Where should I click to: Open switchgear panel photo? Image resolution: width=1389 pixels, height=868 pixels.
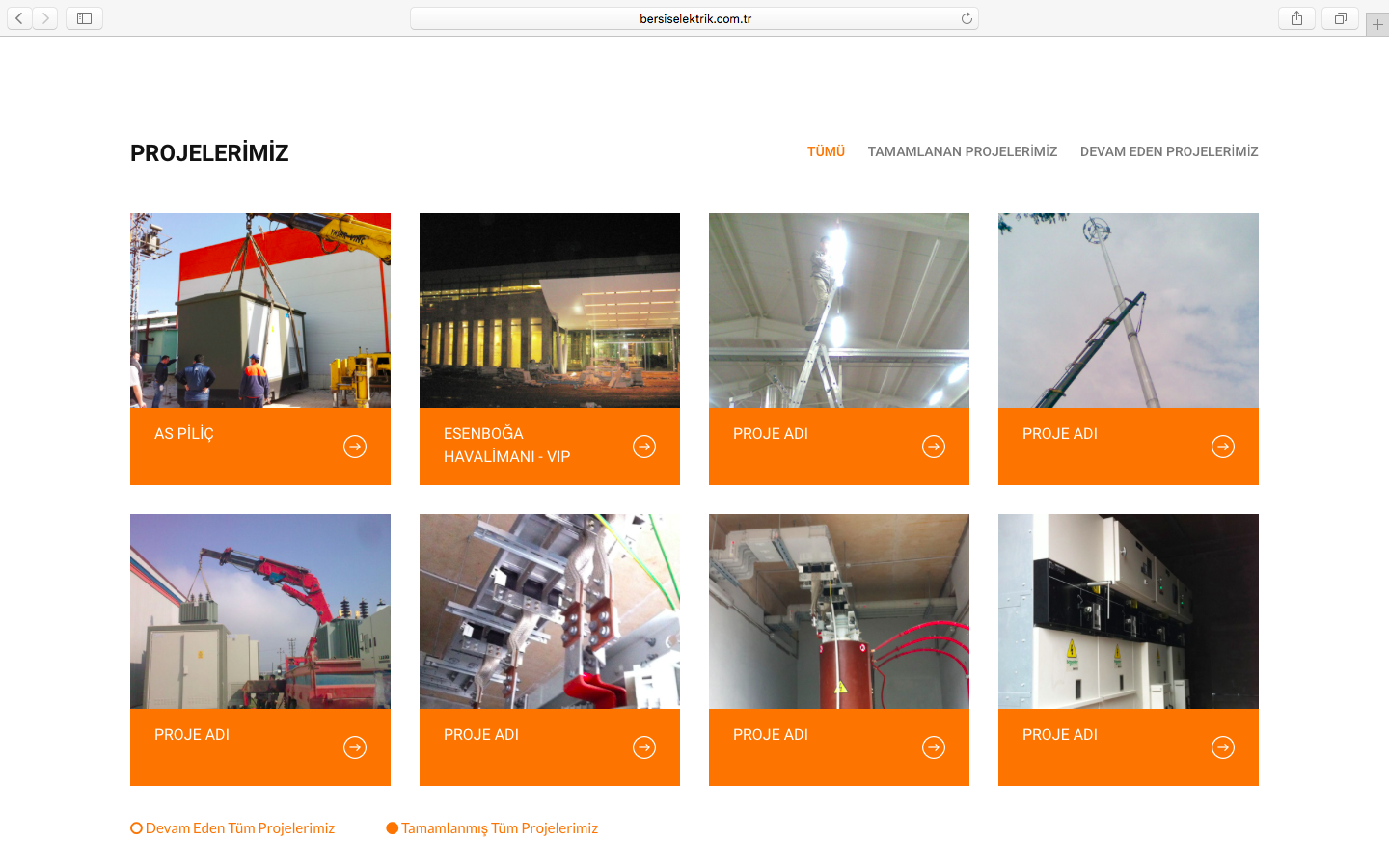1129,611
